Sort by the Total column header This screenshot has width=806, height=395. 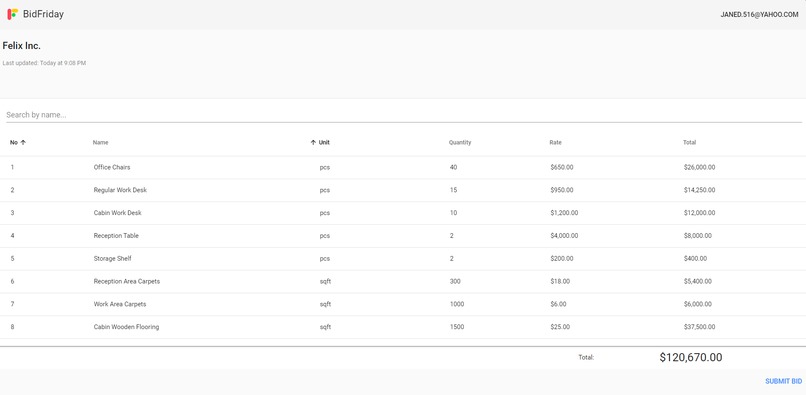[x=689, y=142]
